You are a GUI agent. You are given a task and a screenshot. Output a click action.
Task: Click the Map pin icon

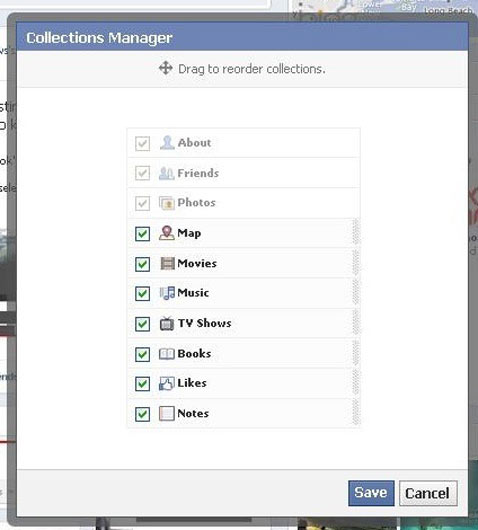pos(167,233)
